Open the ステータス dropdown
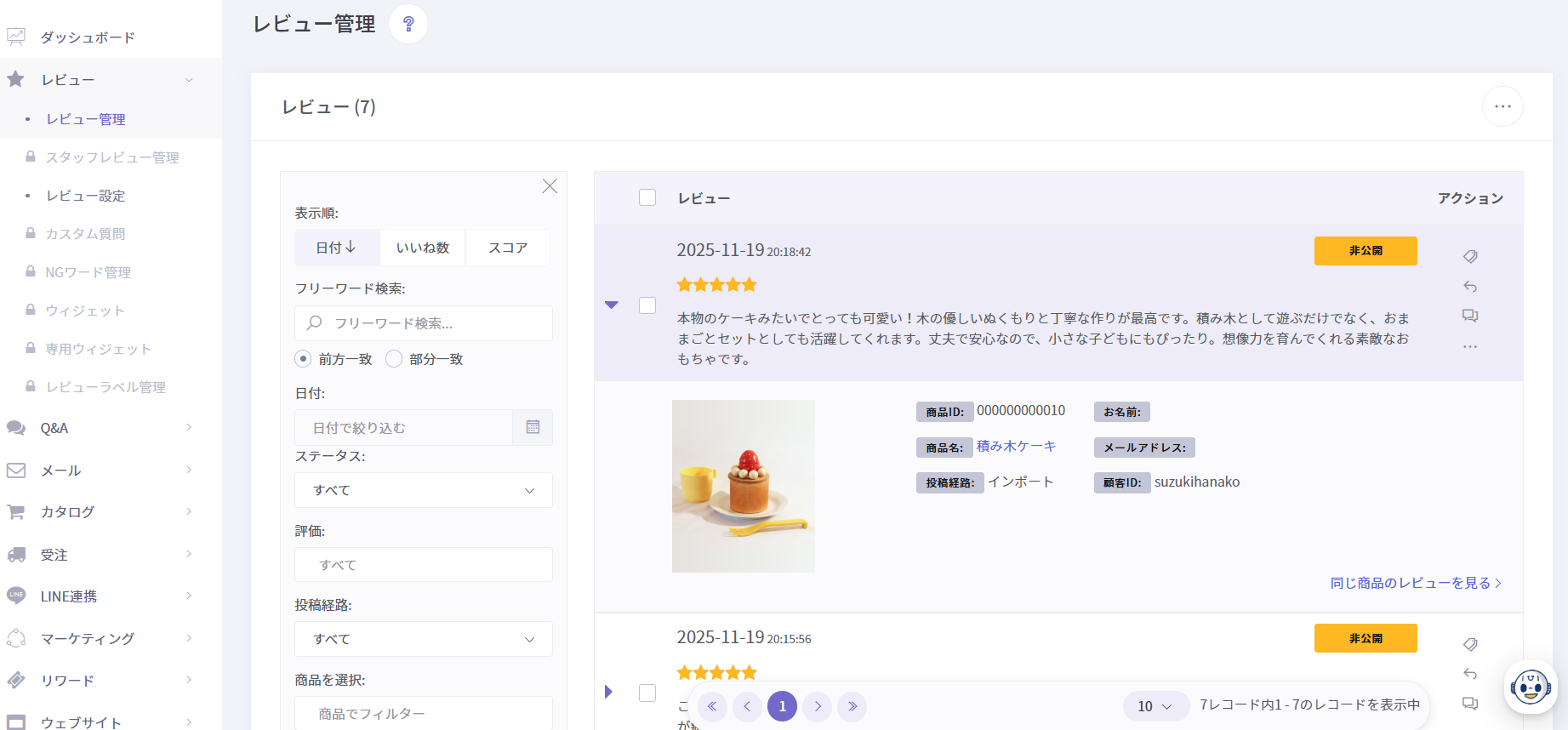This screenshot has width=1568, height=730. [424, 490]
